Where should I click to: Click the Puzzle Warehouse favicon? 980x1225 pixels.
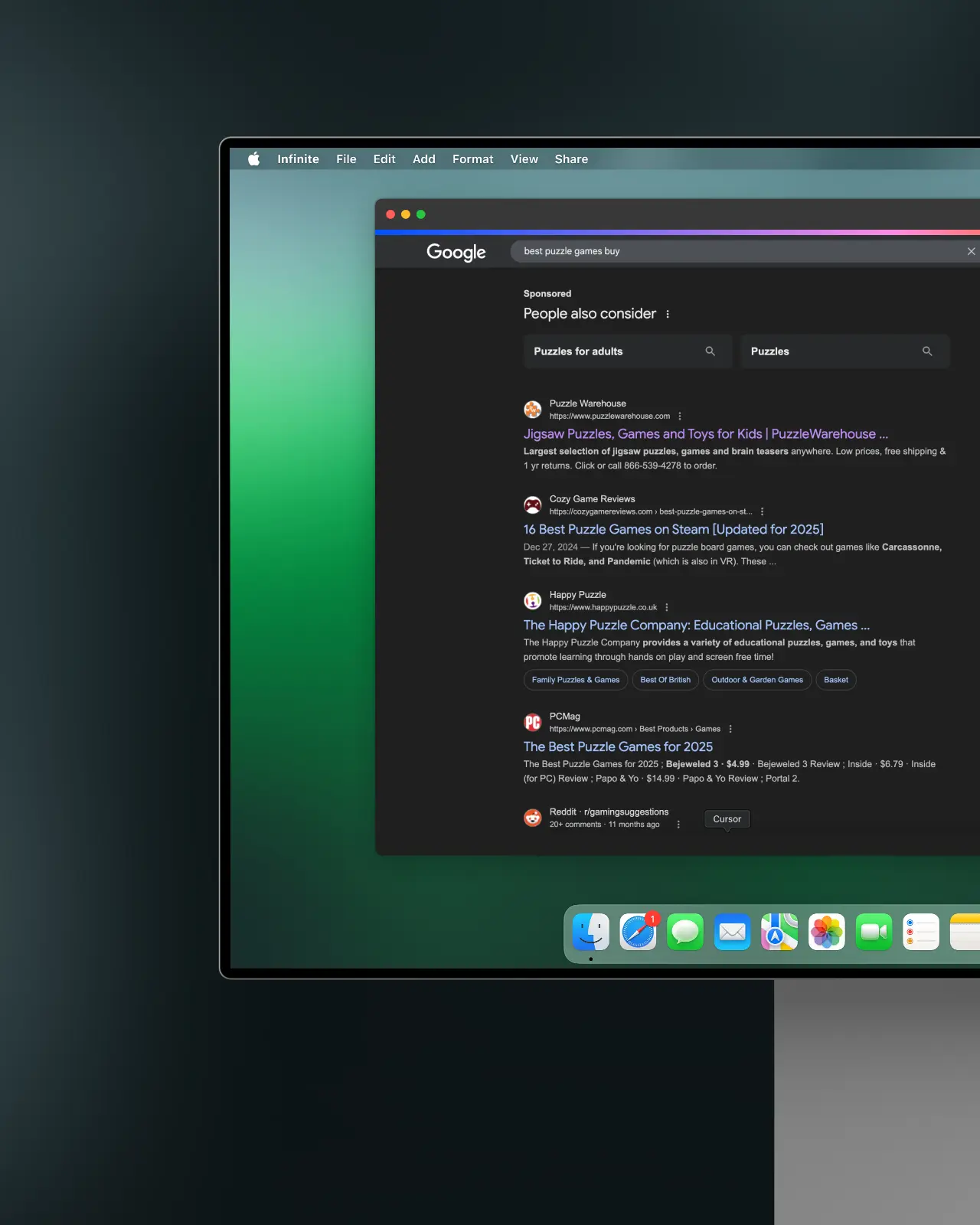click(x=533, y=410)
